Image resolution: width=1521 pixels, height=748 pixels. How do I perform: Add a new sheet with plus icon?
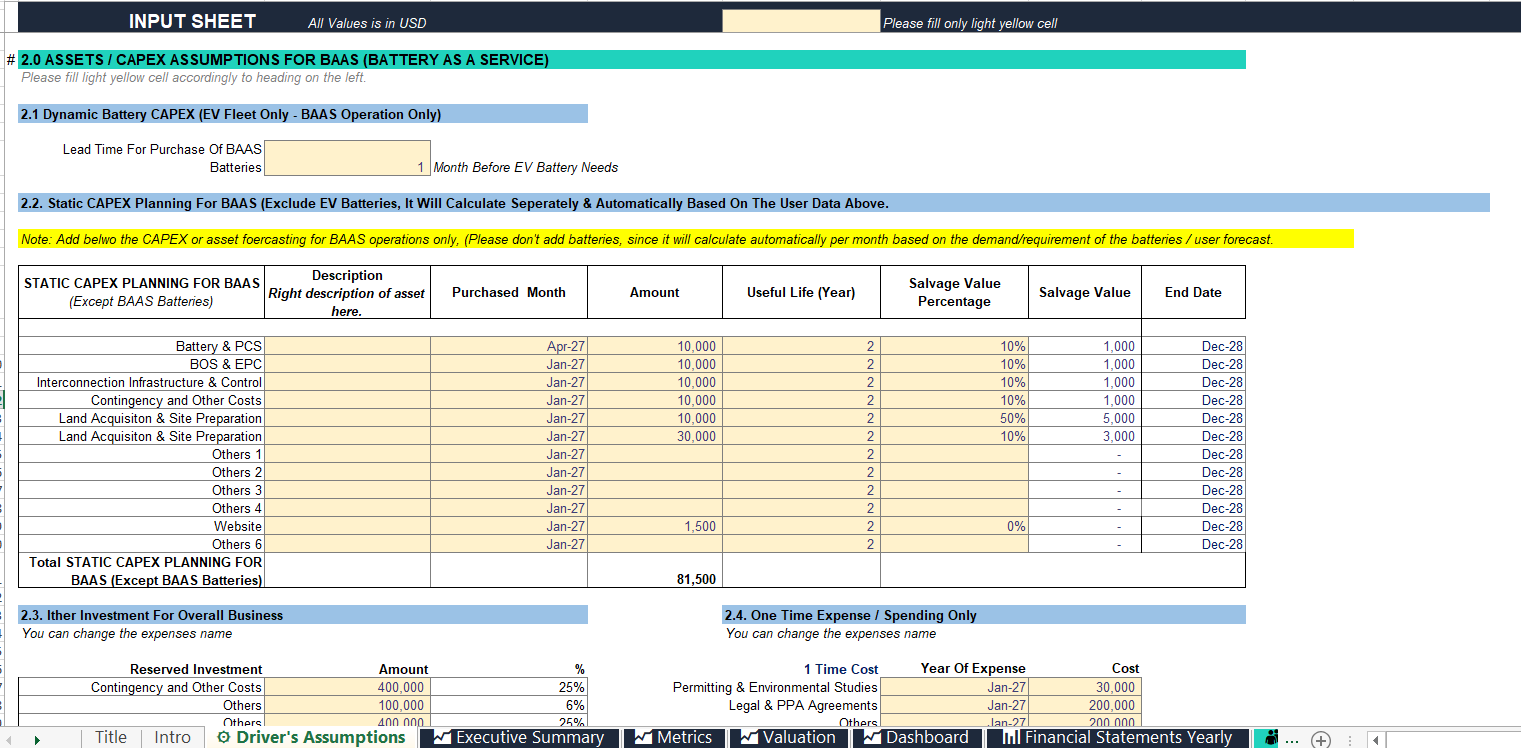tap(1321, 739)
